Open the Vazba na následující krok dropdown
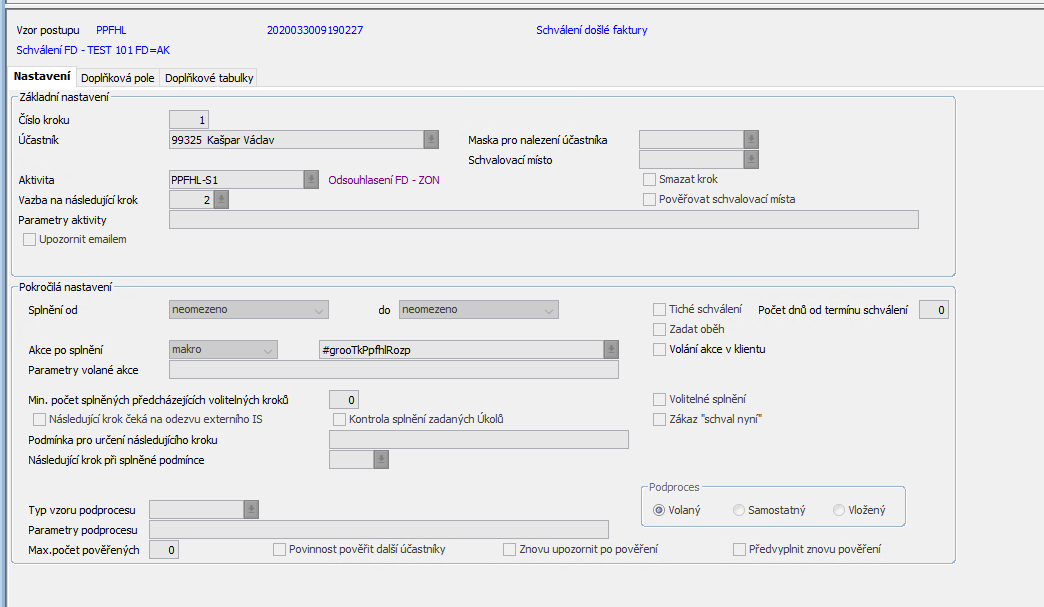The image size is (1044, 607). (x=221, y=200)
